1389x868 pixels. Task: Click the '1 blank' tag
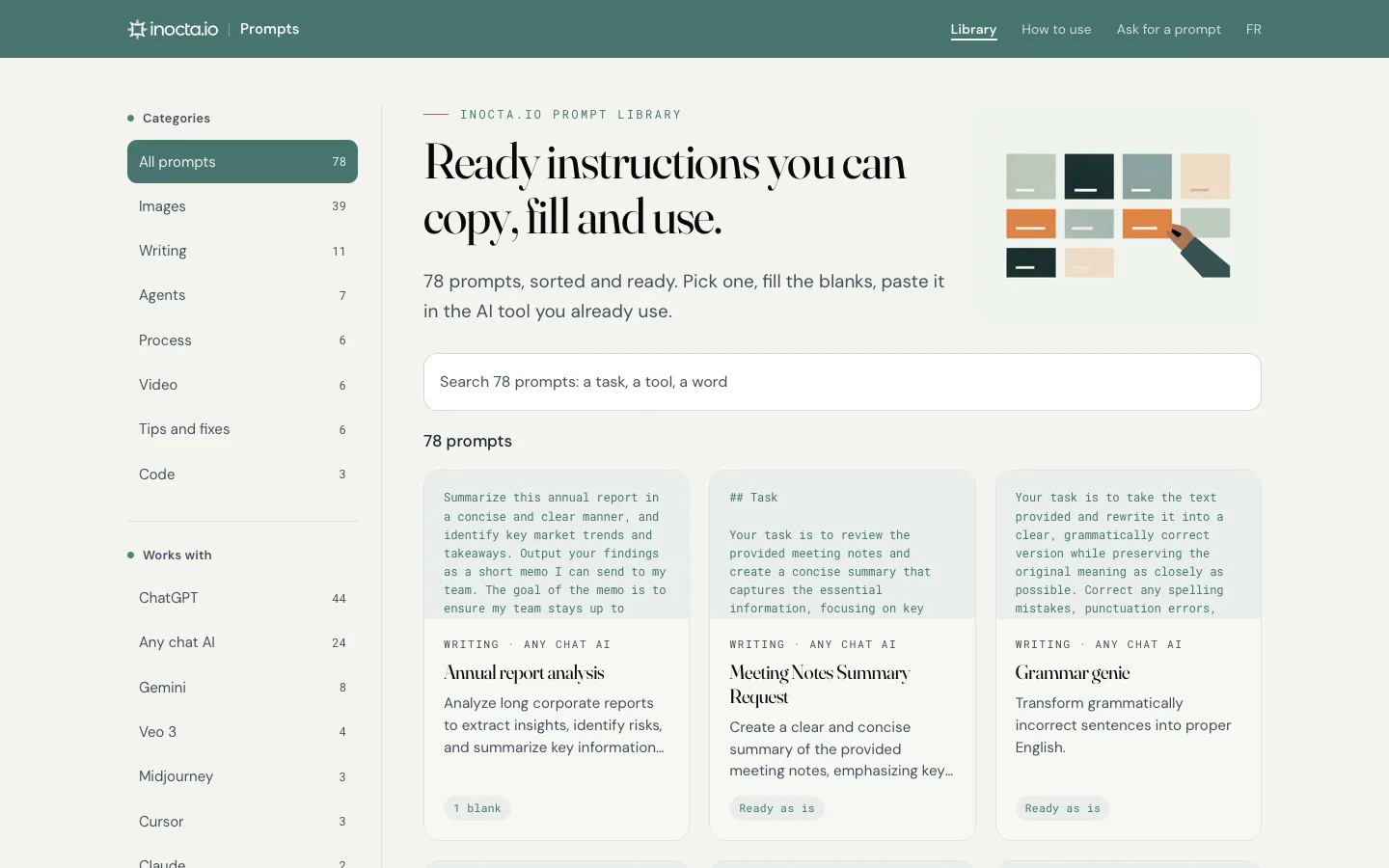pos(477,808)
